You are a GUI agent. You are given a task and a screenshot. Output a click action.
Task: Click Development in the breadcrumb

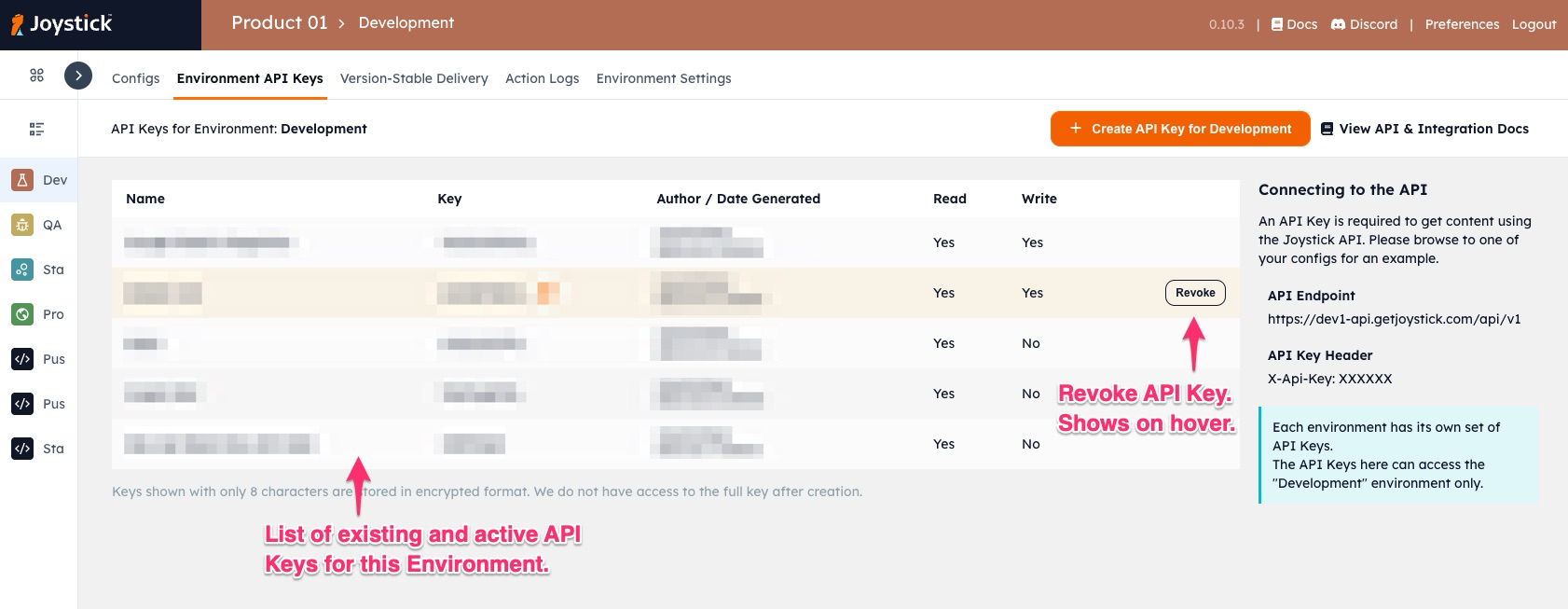pyautogui.click(x=406, y=22)
